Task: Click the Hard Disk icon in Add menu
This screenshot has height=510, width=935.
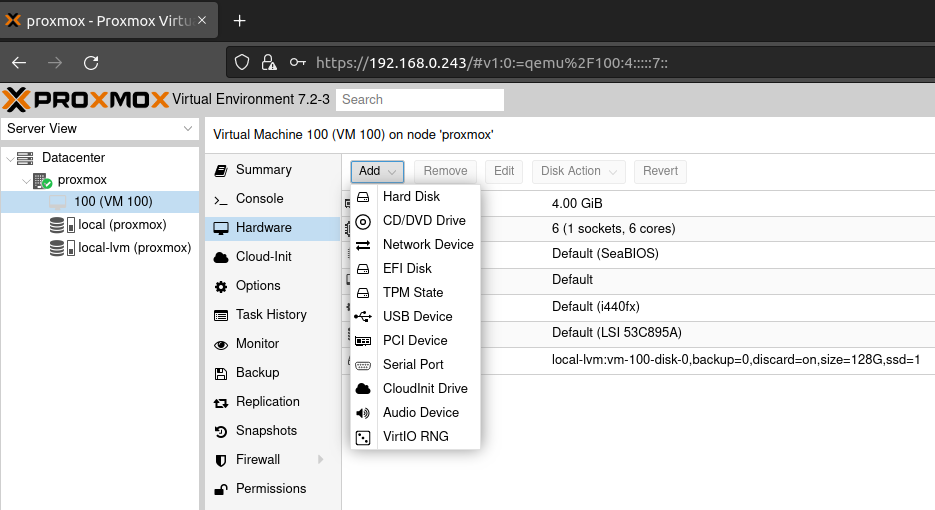Action: (363, 197)
